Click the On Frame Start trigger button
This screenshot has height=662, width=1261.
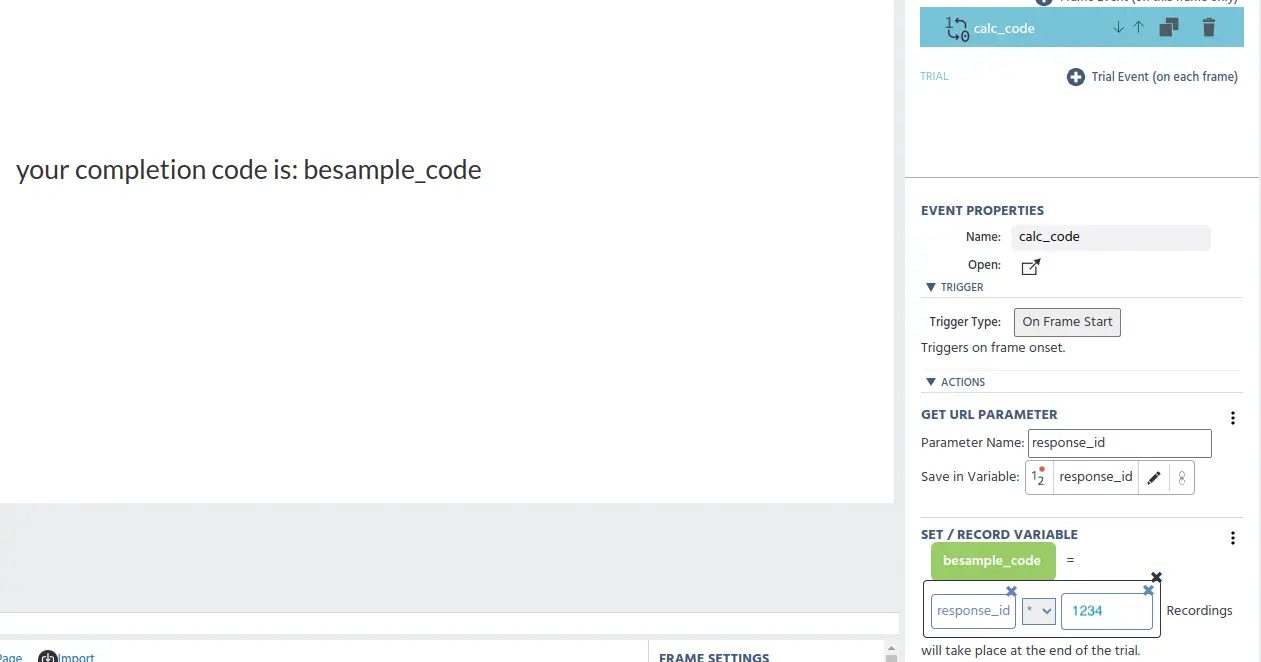point(1067,322)
